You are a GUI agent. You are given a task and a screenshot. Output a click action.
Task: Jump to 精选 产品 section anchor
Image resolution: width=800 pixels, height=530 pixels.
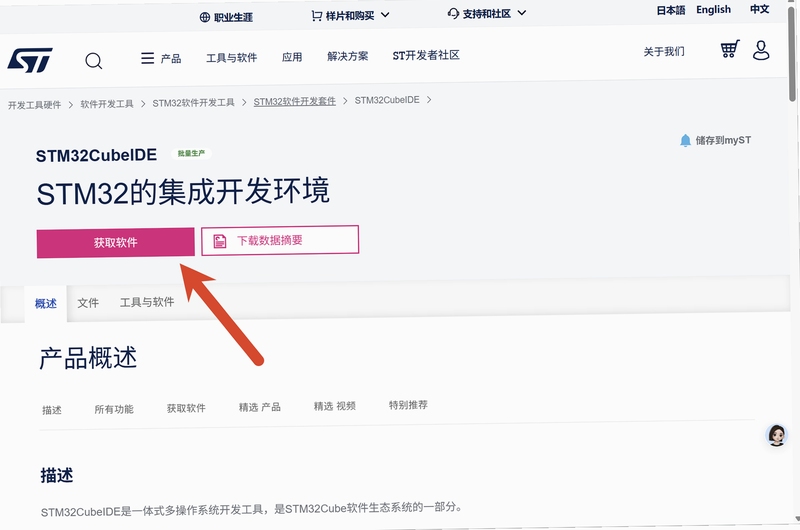pyautogui.click(x=260, y=407)
